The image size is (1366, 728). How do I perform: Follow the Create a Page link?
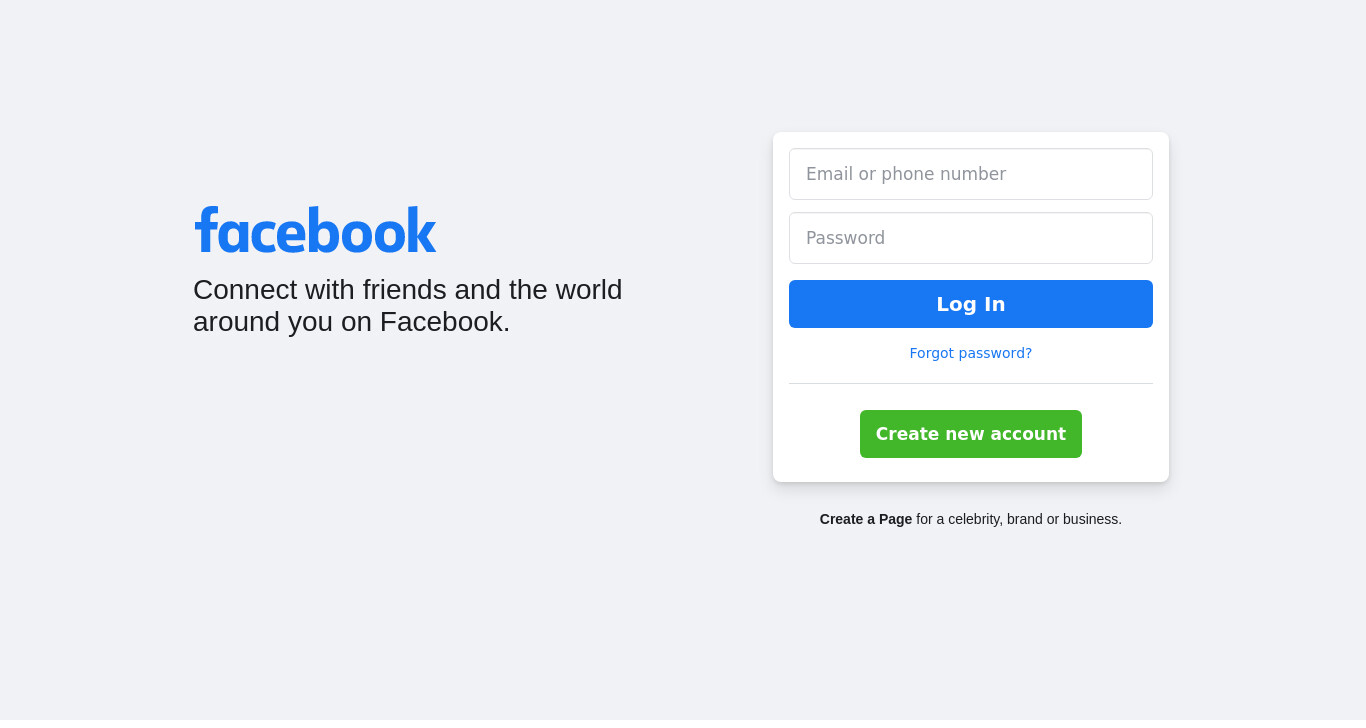pyautogui.click(x=866, y=519)
